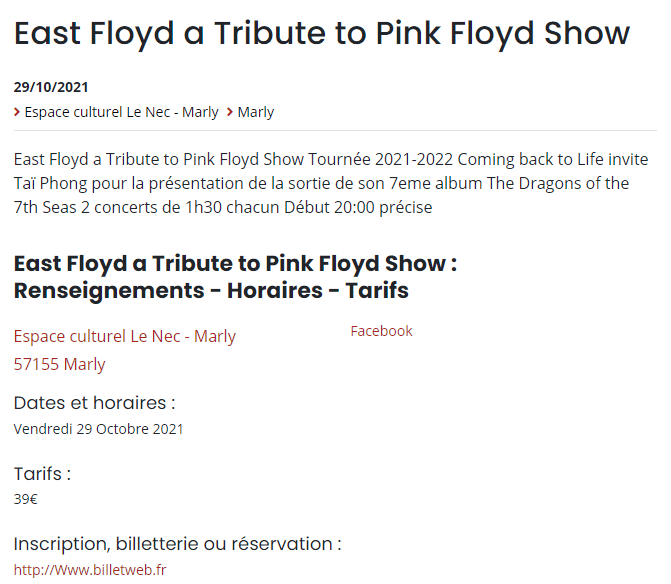Click the red chevron before Espace culturel
The height and width of the screenshot is (584, 671).
[17, 112]
